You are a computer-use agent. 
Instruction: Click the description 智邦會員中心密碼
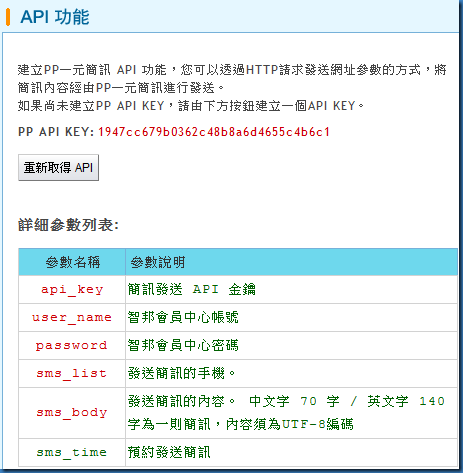pyautogui.click(x=183, y=345)
